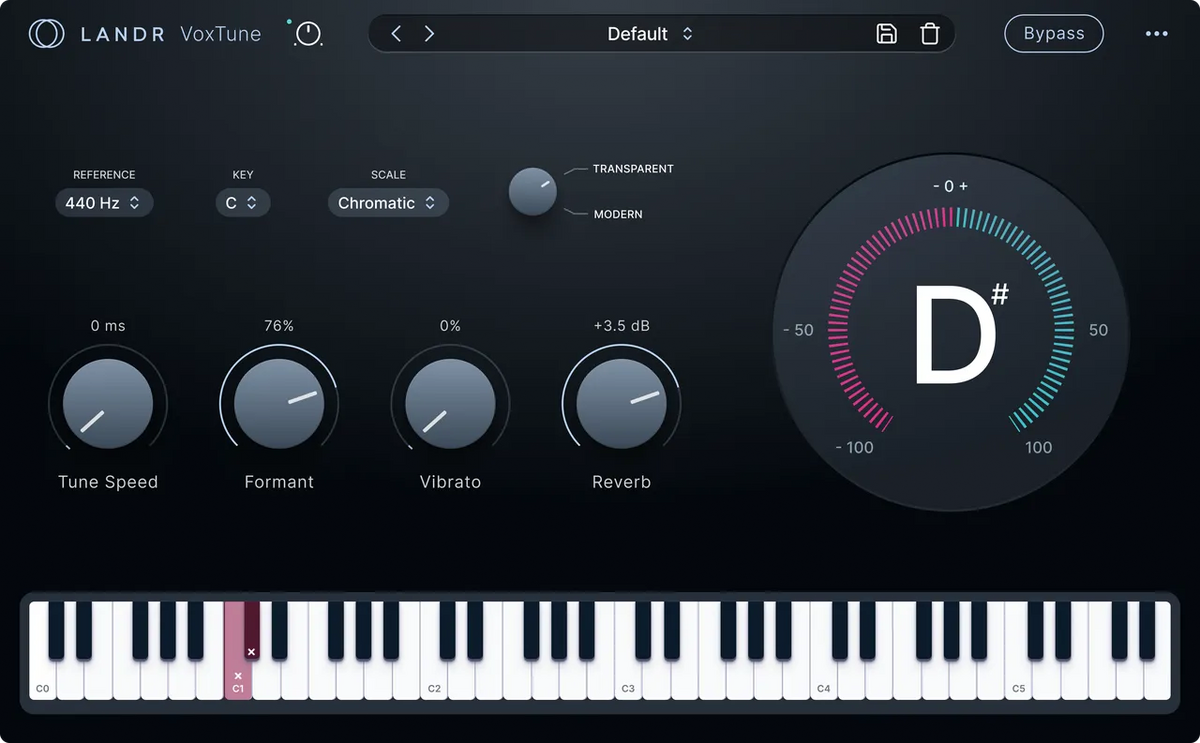Go to previous preset with left arrow
Image resolution: width=1200 pixels, height=743 pixels.
[395, 33]
